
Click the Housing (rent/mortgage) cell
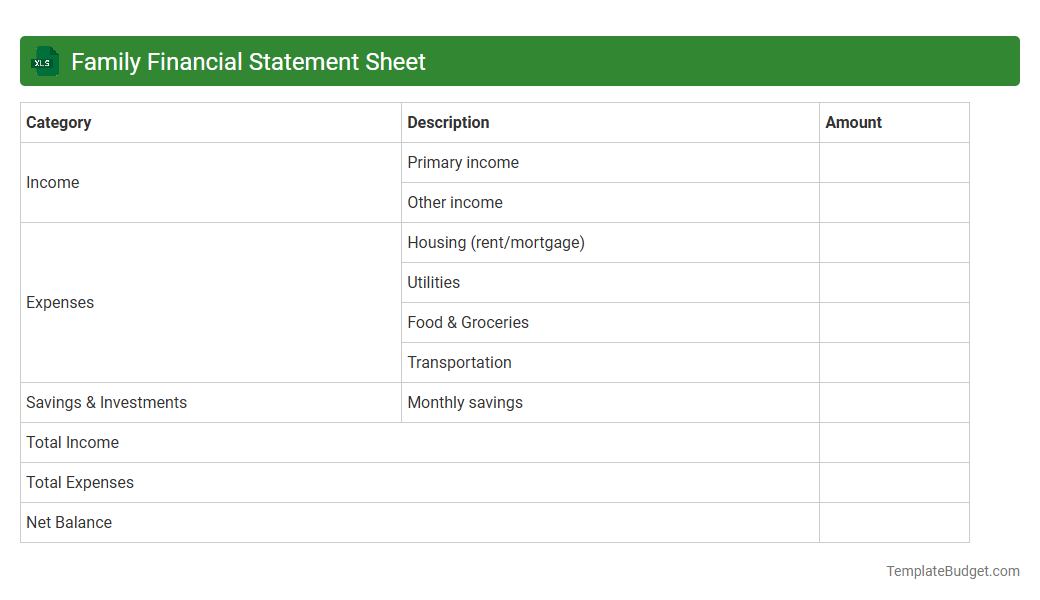click(x=496, y=242)
